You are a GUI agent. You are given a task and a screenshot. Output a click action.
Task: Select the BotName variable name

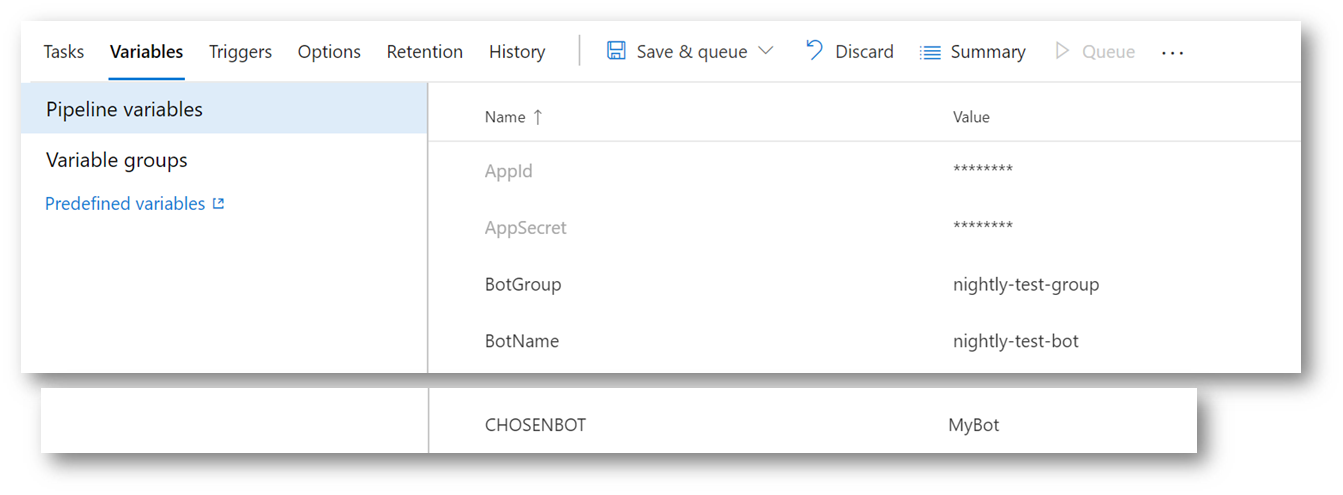tap(522, 341)
